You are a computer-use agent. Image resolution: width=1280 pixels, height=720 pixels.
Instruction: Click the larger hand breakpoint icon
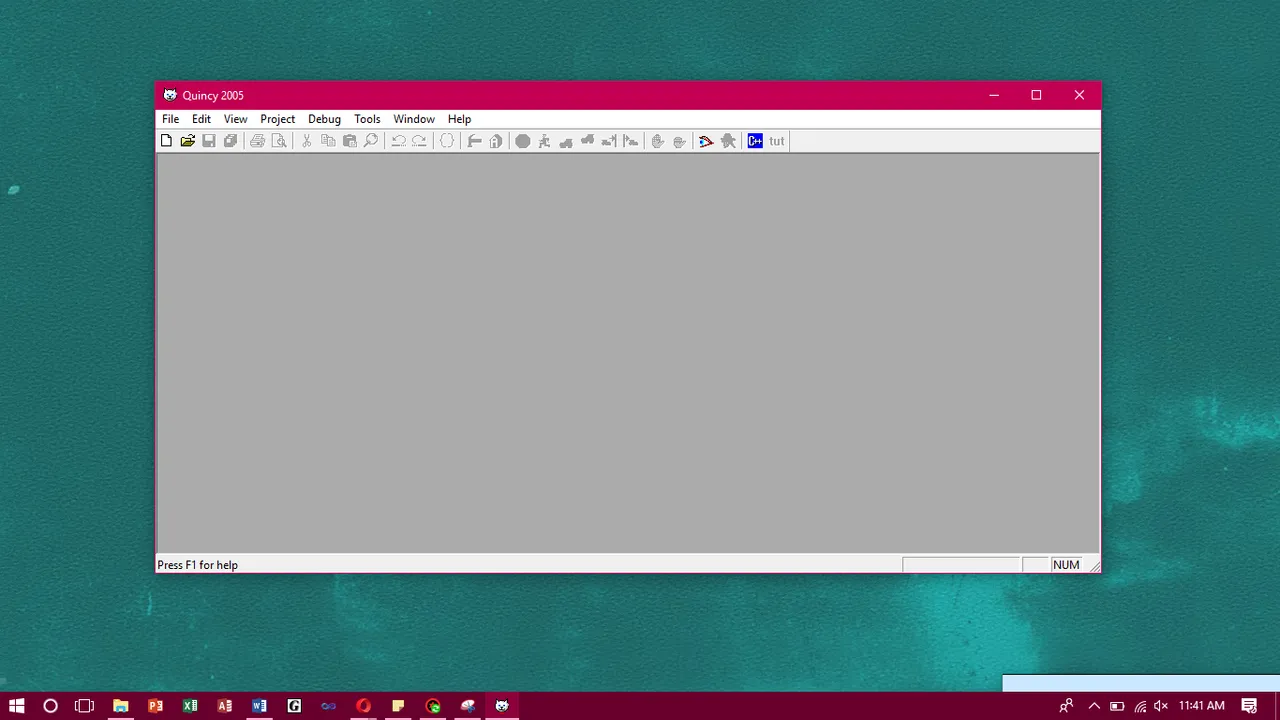coord(657,141)
